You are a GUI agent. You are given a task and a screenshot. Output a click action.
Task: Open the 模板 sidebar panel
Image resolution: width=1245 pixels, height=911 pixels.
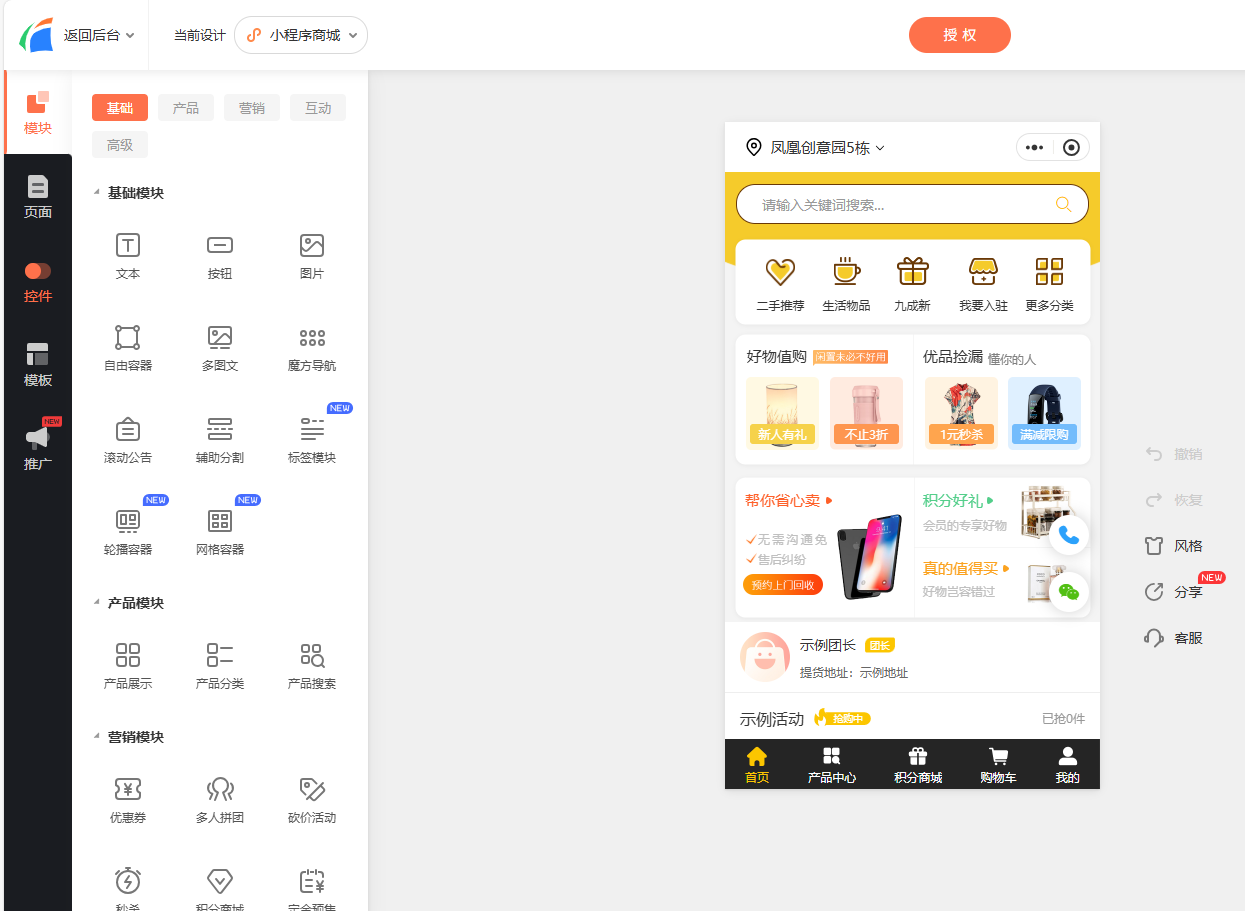tap(38, 365)
